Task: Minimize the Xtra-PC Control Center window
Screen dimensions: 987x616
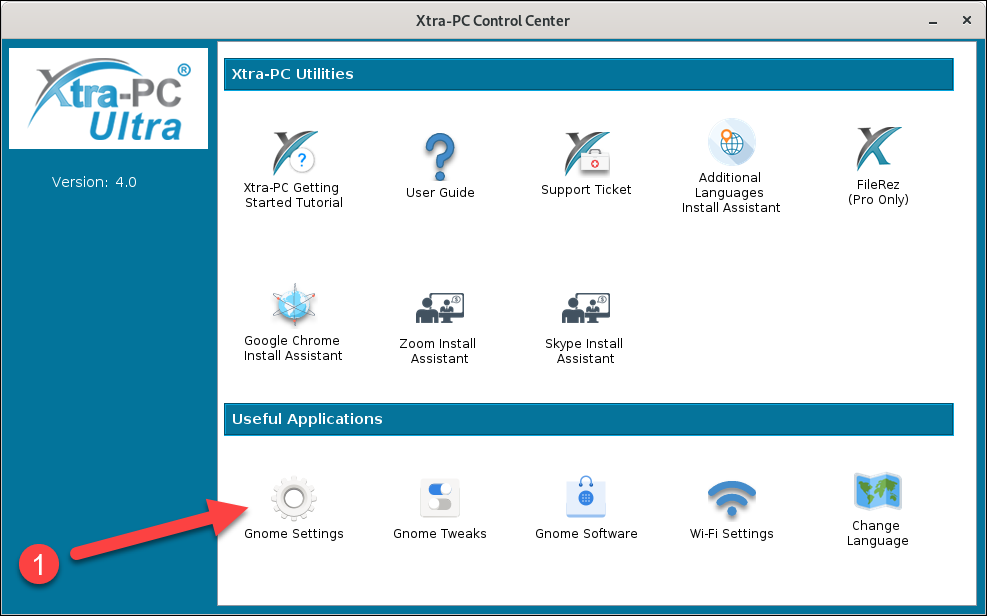Action: click(932, 20)
